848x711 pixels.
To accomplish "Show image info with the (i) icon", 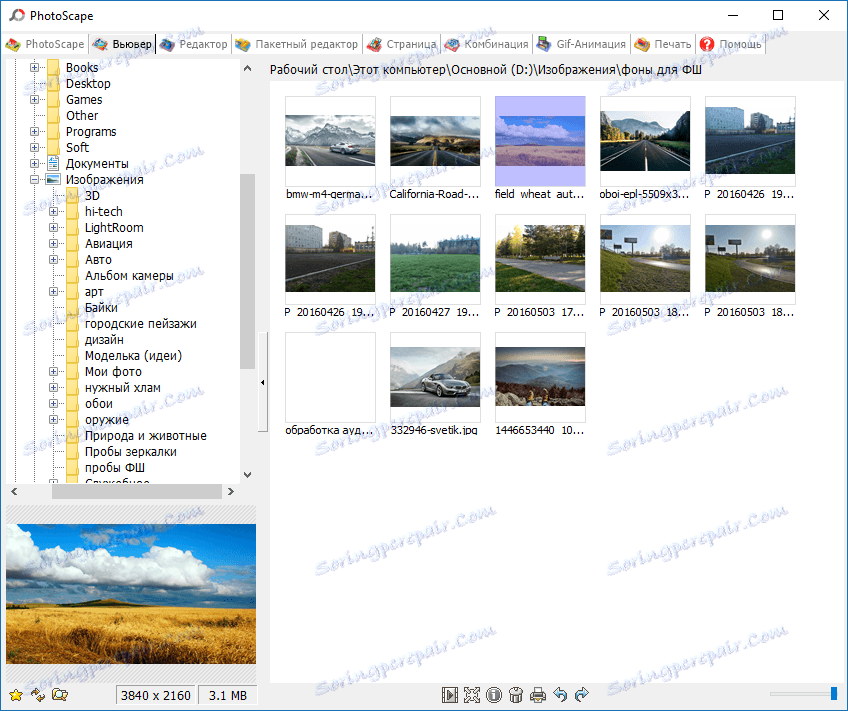I will (495, 695).
